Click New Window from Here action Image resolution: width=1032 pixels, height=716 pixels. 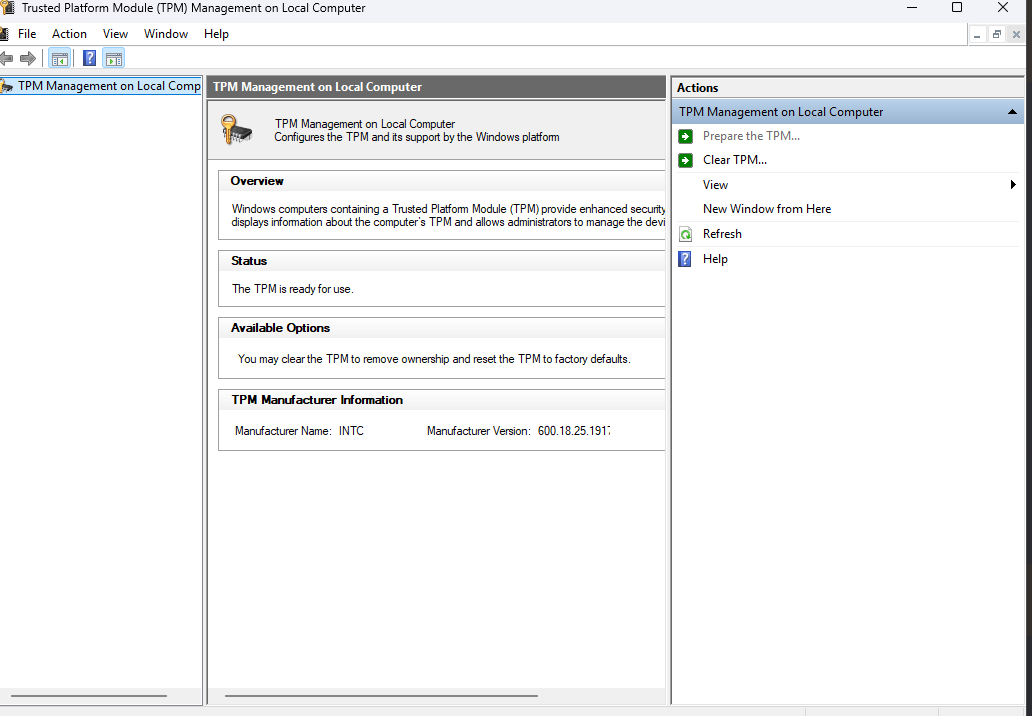[767, 209]
